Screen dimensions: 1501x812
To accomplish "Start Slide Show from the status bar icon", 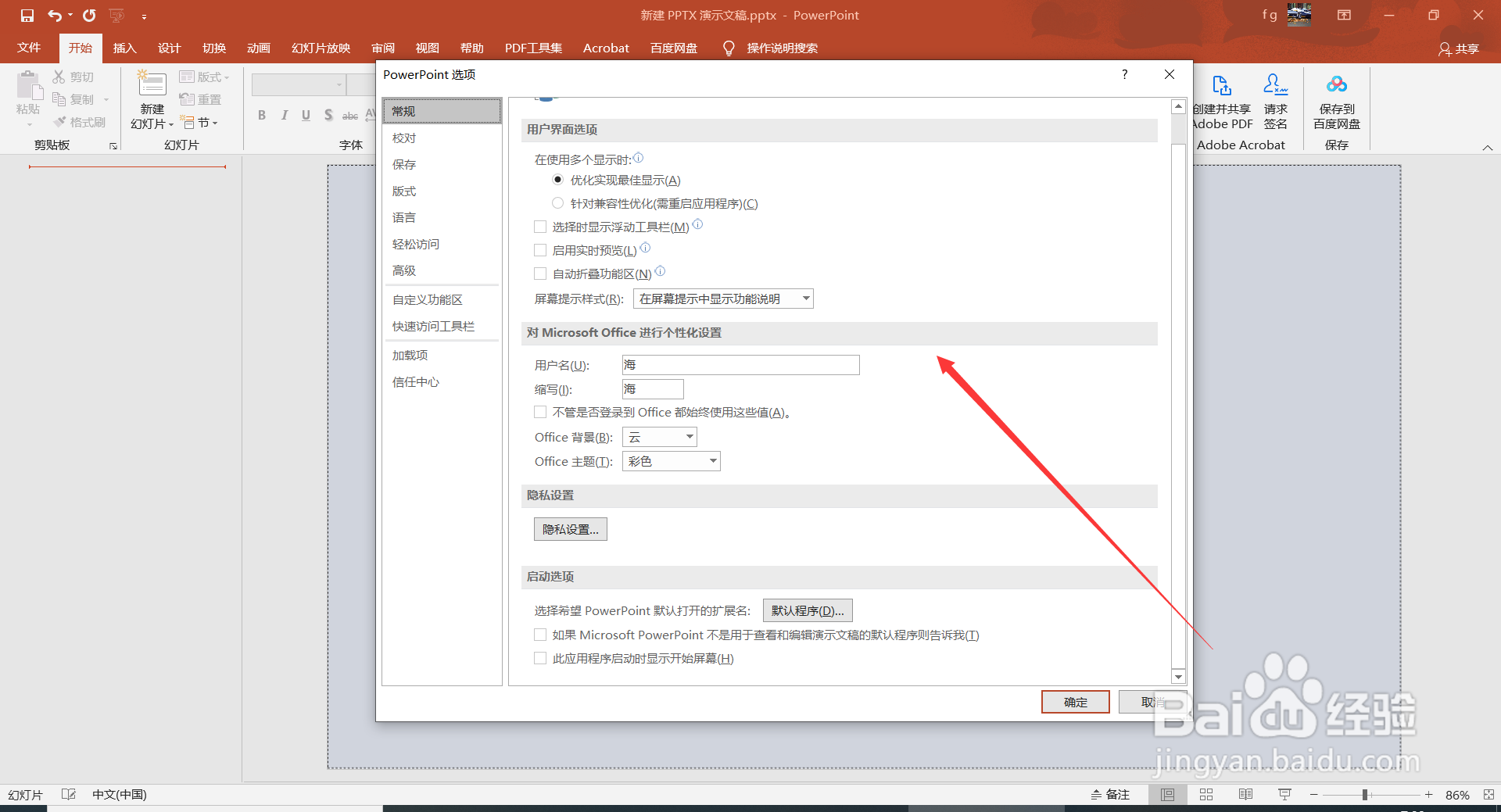I will point(1284,794).
